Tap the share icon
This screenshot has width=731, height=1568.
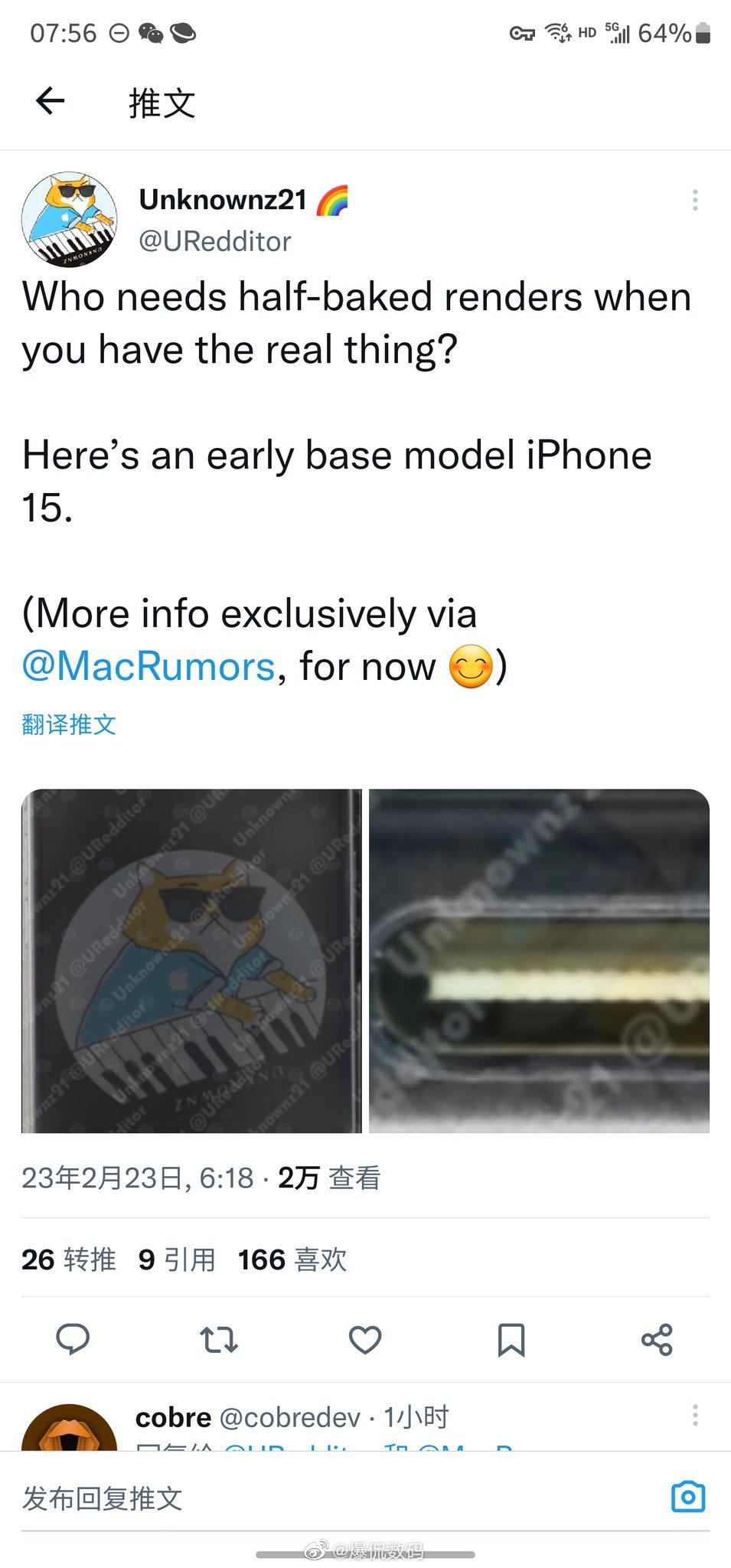click(x=657, y=1340)
